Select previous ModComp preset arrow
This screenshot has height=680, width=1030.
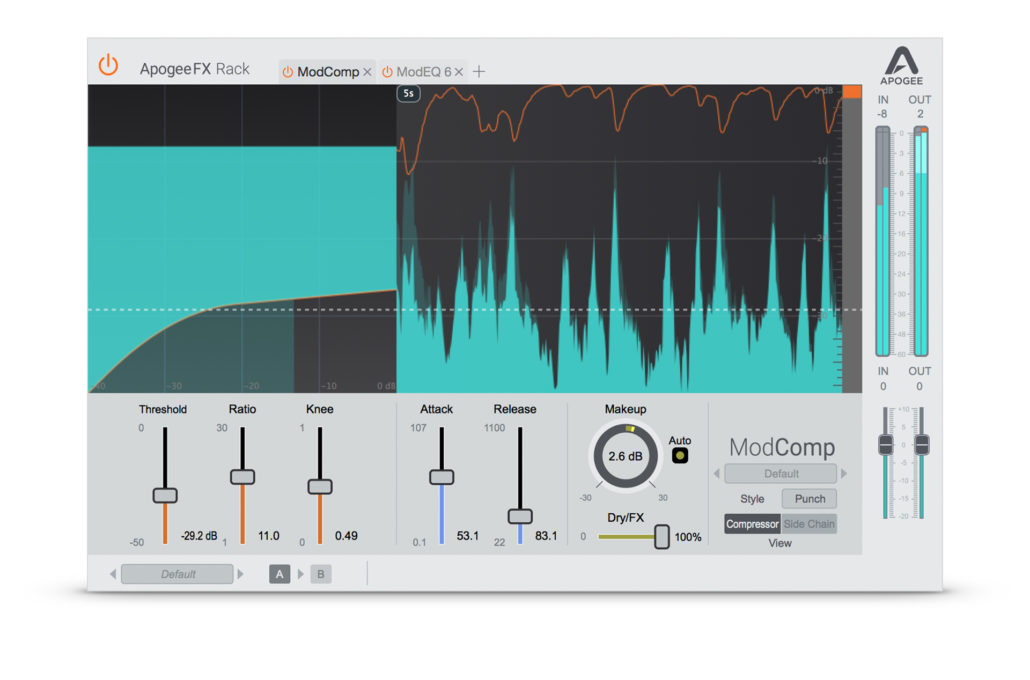click(x=717, y=474)
